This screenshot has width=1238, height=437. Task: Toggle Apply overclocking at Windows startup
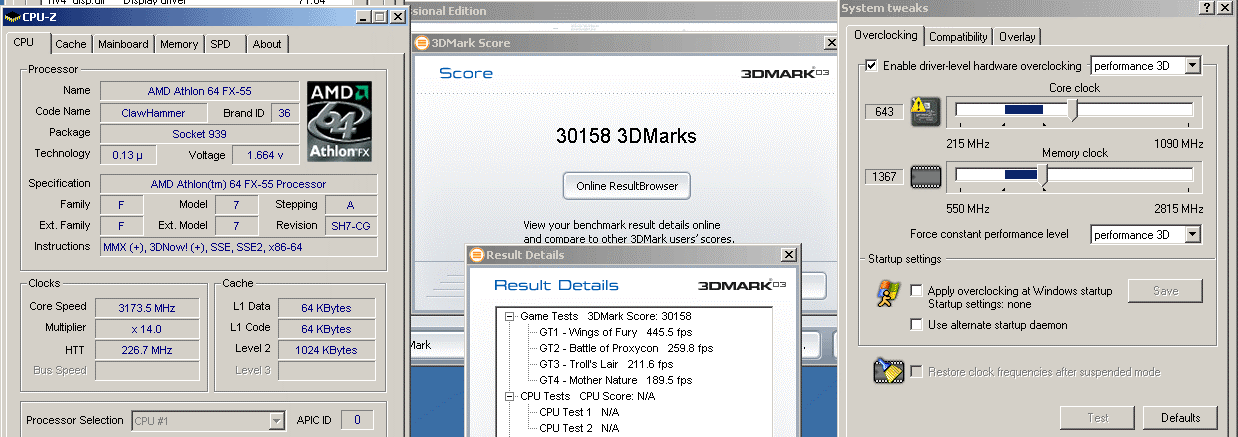(x=917, y=291)
